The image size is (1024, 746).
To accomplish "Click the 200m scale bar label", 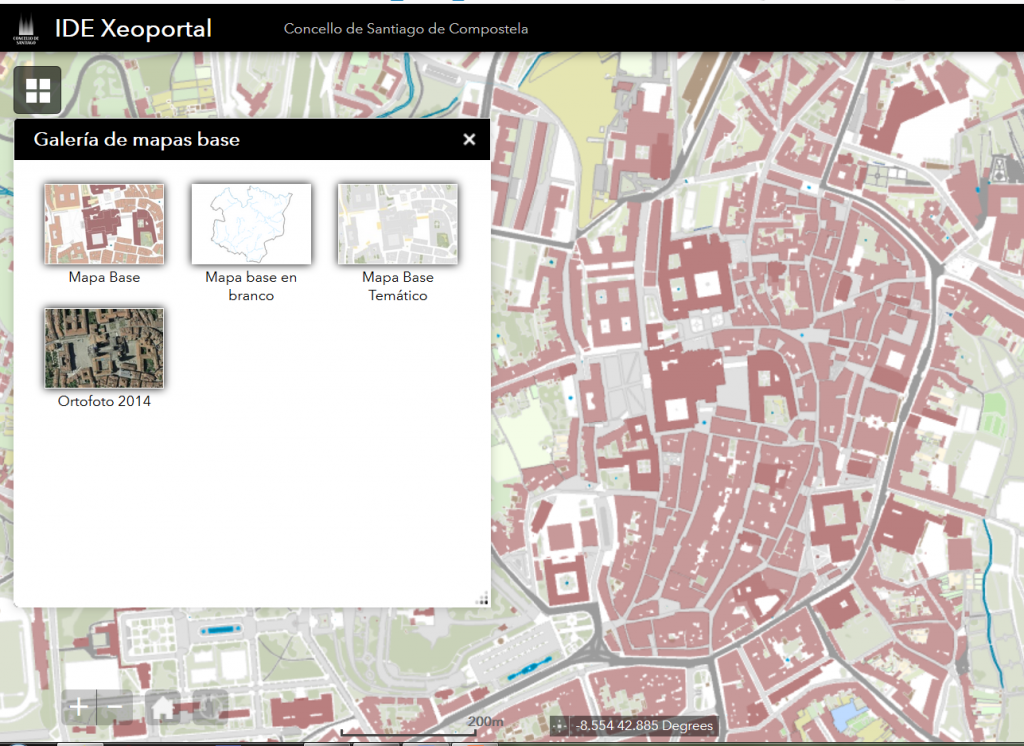I will pyautogui.click(x=485, y=721).
